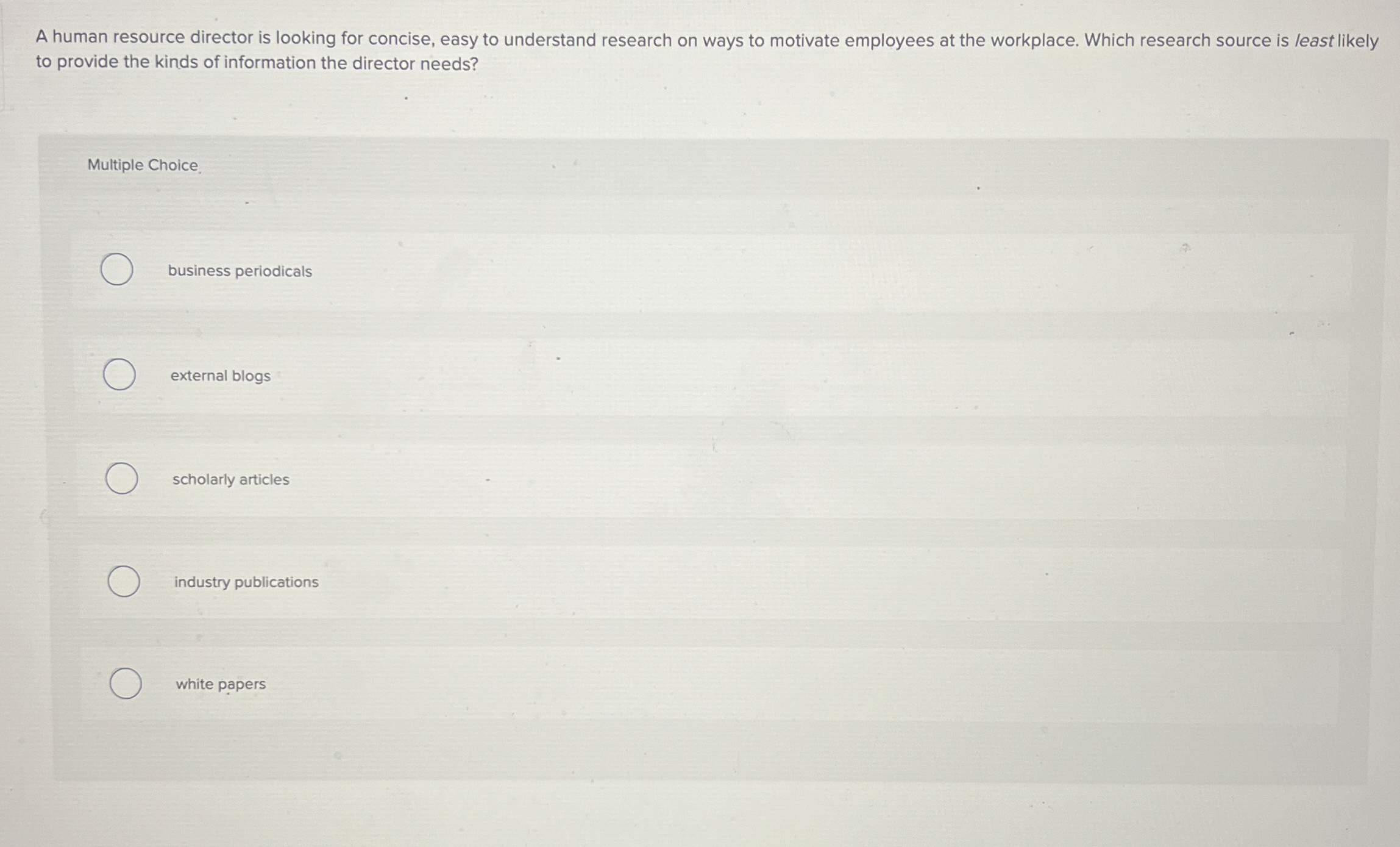The image size is (1400, 847).
Task: Select the industry publications radio button
Action: point(124,581)
